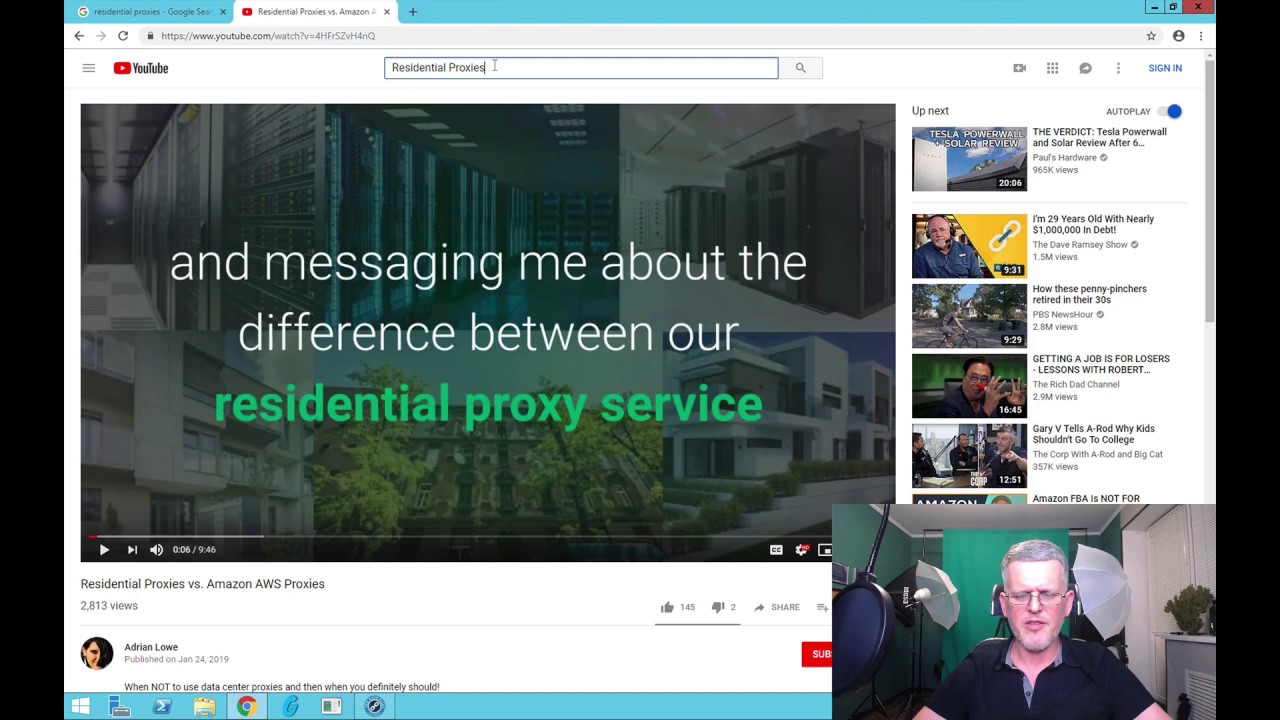Toggle the Autoplay switch

pyautogui.click(x=1169, y=111)
